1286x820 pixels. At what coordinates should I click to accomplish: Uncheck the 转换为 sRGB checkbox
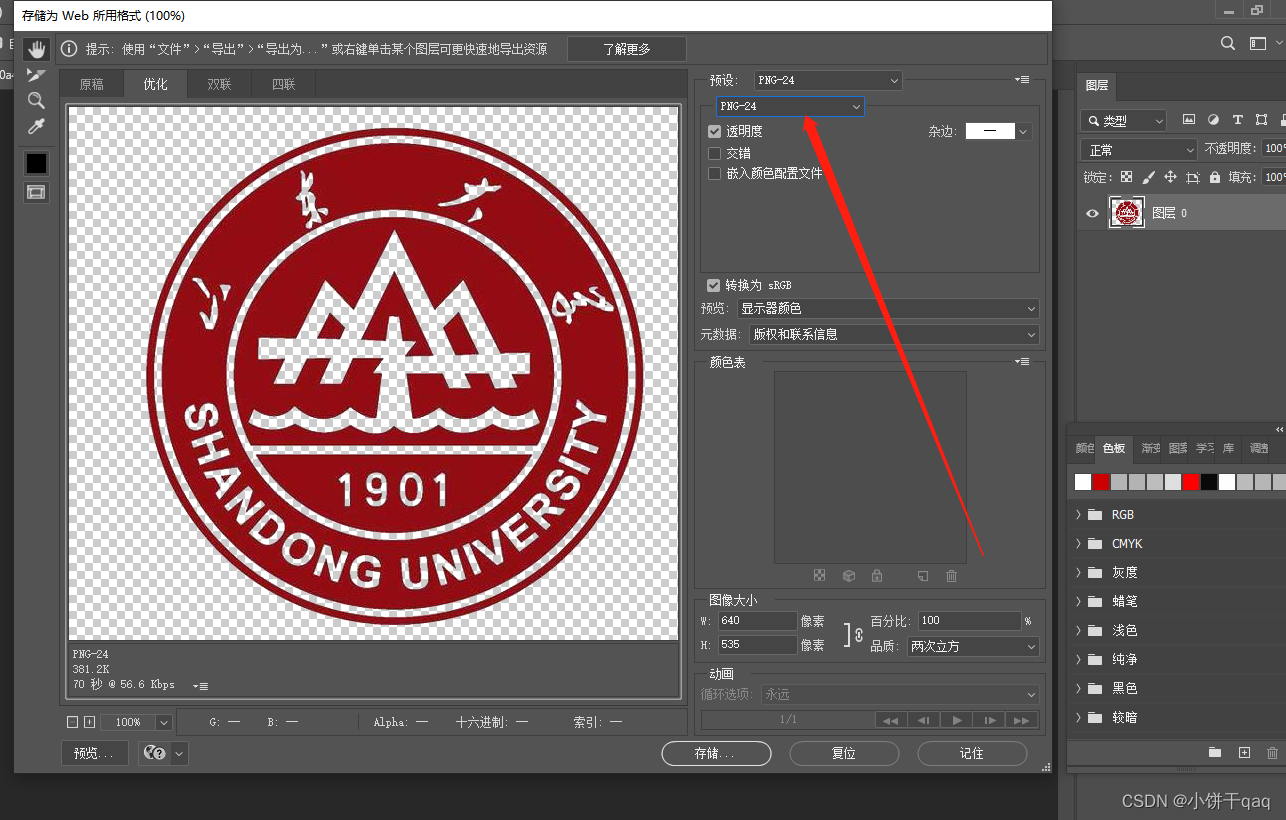[713, 285]
